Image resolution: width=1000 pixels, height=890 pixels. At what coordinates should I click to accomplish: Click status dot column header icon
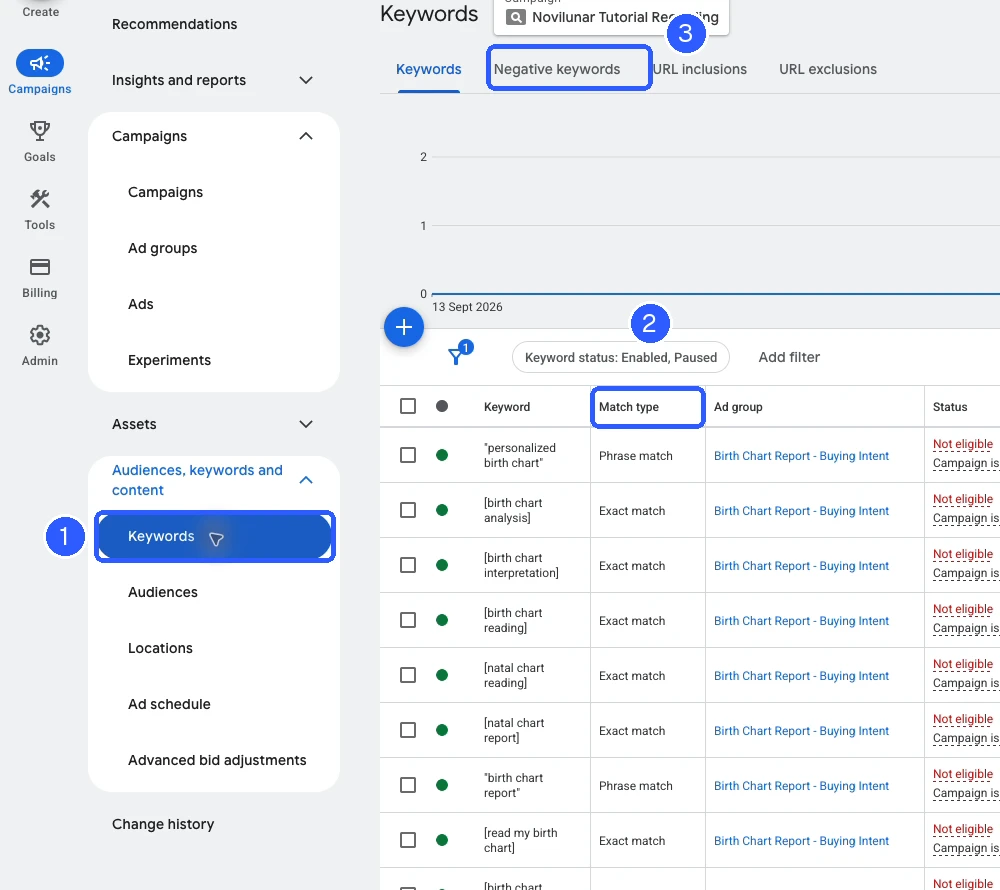coord(442,406)
